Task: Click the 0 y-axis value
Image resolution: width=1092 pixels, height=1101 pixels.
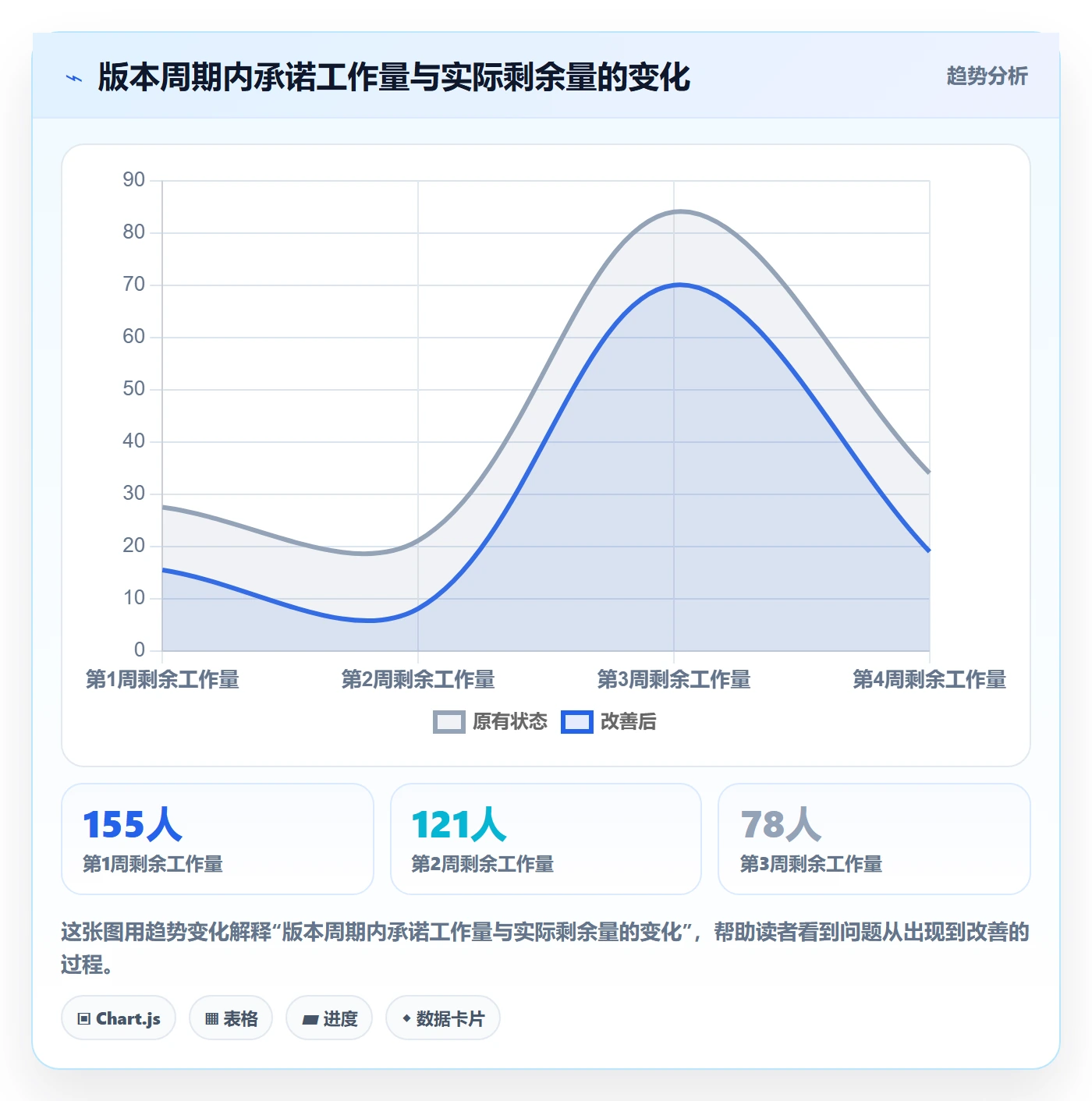Action: click(140, 650)
